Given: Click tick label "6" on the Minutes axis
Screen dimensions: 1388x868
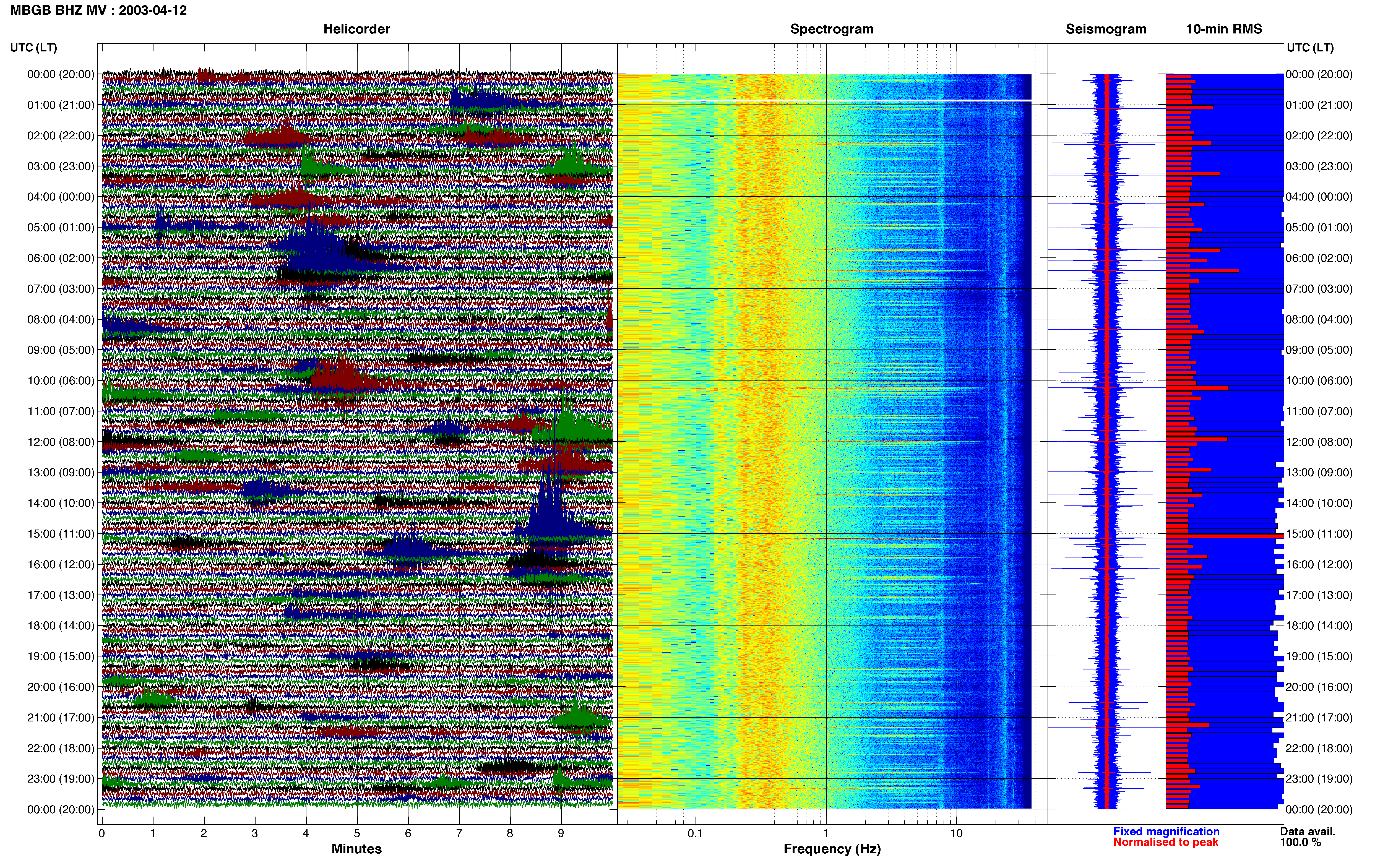Looking at the screenshot, I should click(408, 833).
